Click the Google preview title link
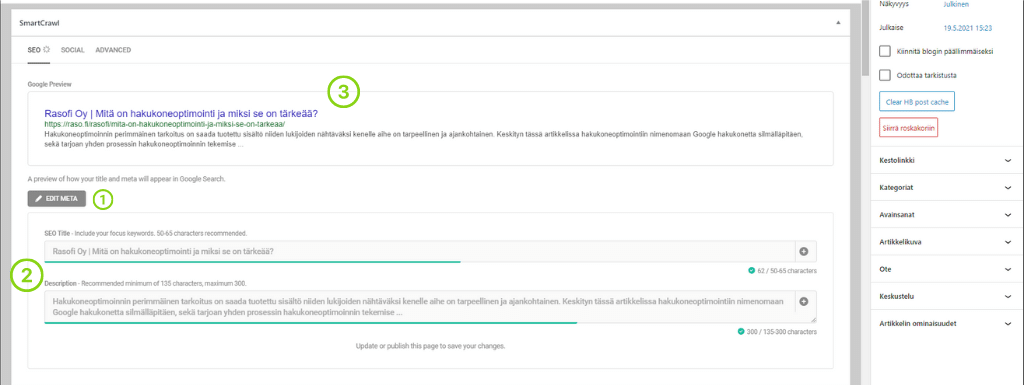 [181, 113]
